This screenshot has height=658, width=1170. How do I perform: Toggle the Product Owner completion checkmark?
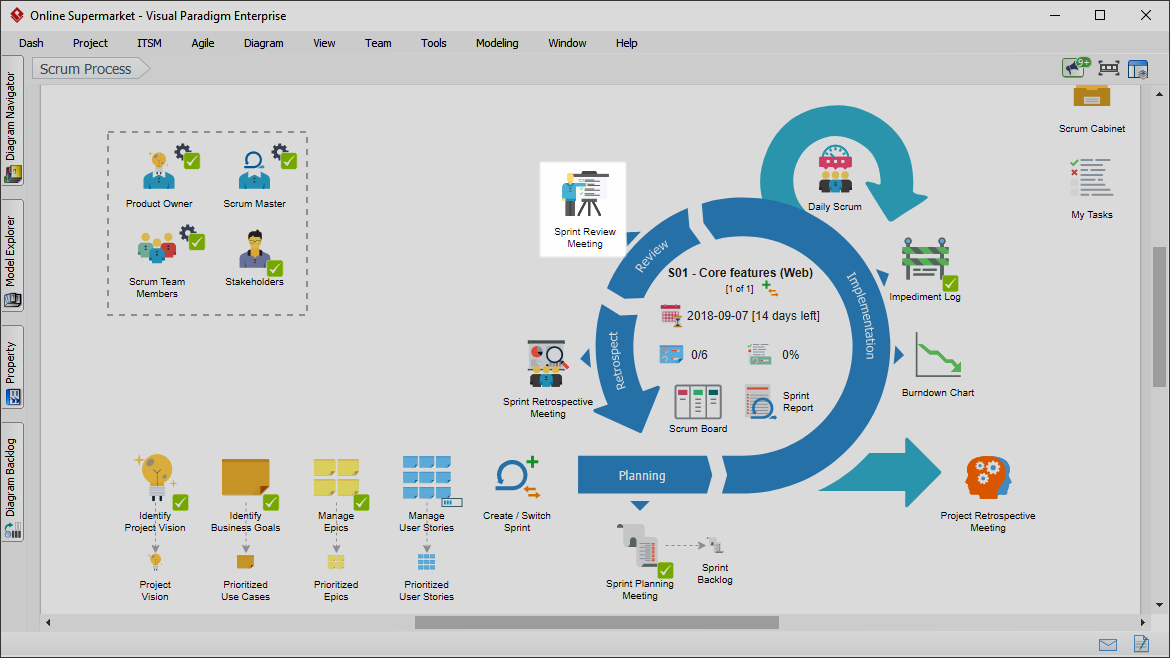pyautogui.click(x=192, y=161)
